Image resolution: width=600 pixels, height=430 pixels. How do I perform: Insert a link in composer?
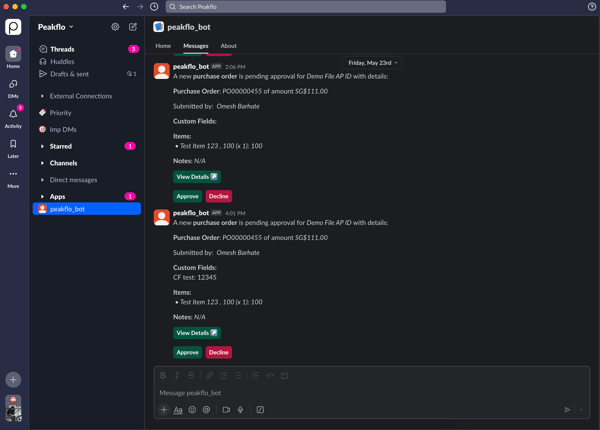click(x=209, y=375)
